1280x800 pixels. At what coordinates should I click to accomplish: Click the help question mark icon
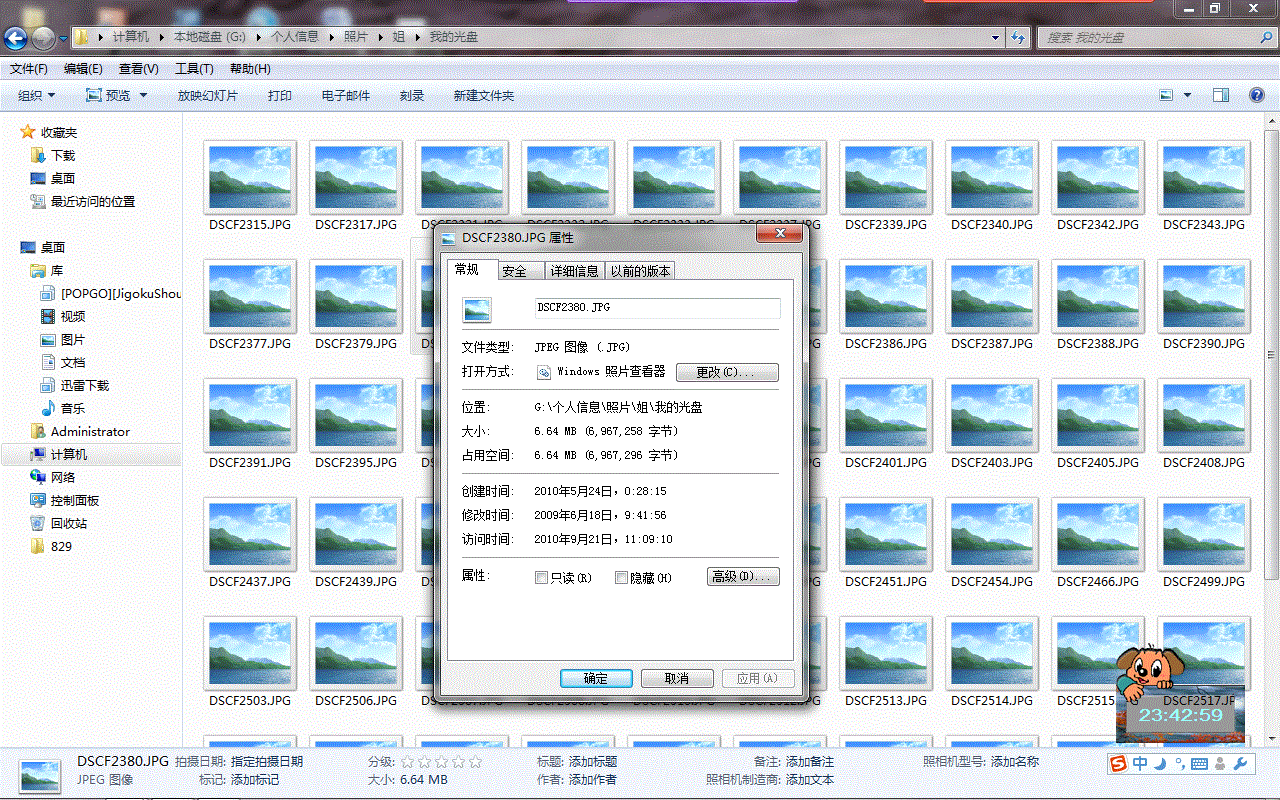[x=1257, y=95]
